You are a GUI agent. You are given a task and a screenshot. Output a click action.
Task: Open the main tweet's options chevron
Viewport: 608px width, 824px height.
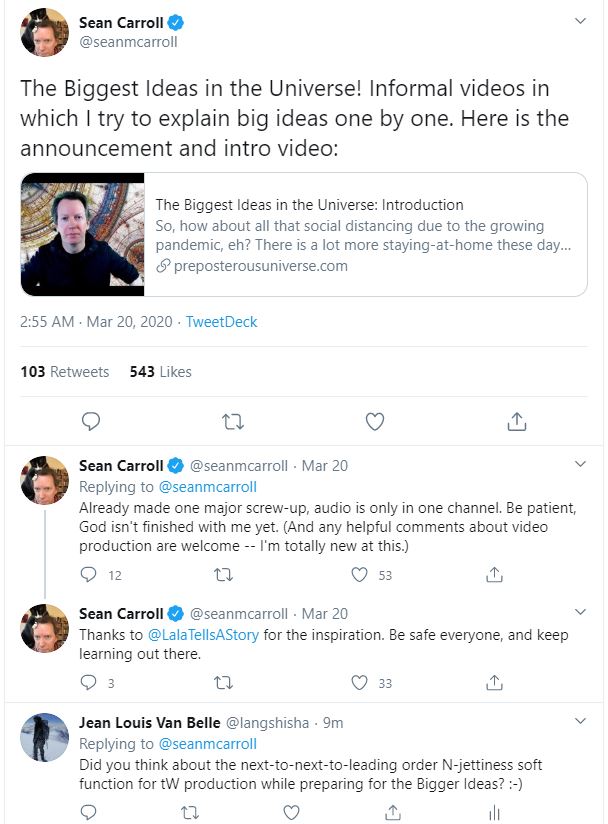[x=578, y=19]
